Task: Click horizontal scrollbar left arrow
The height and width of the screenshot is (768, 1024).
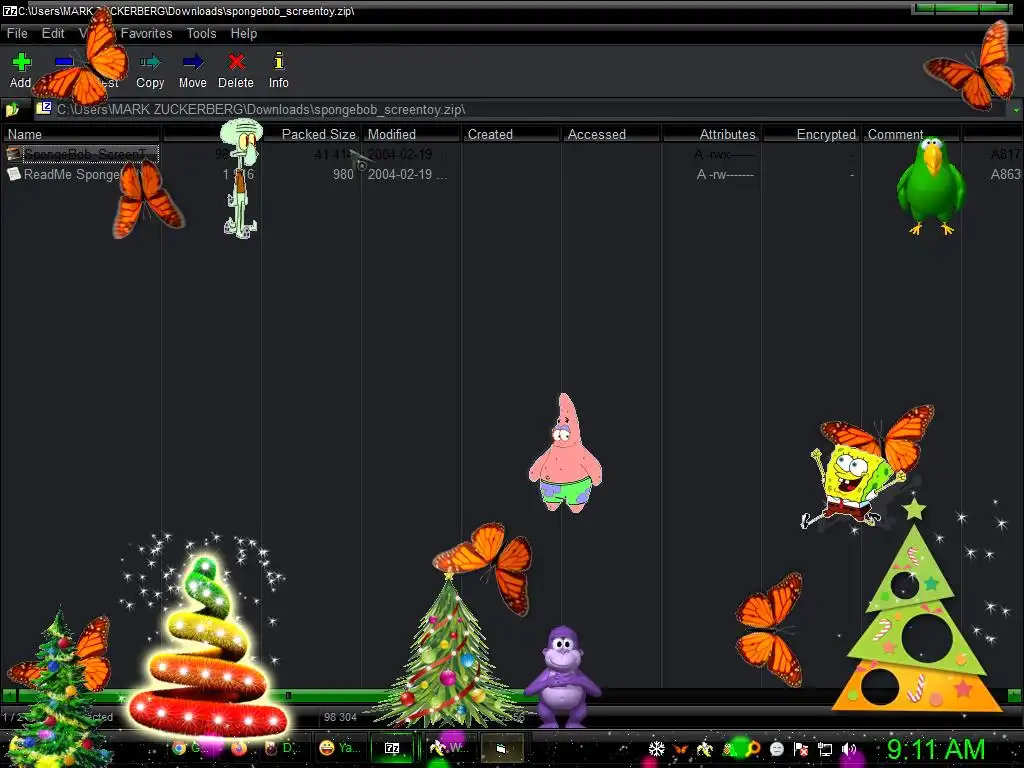Action: coord(9,696)
